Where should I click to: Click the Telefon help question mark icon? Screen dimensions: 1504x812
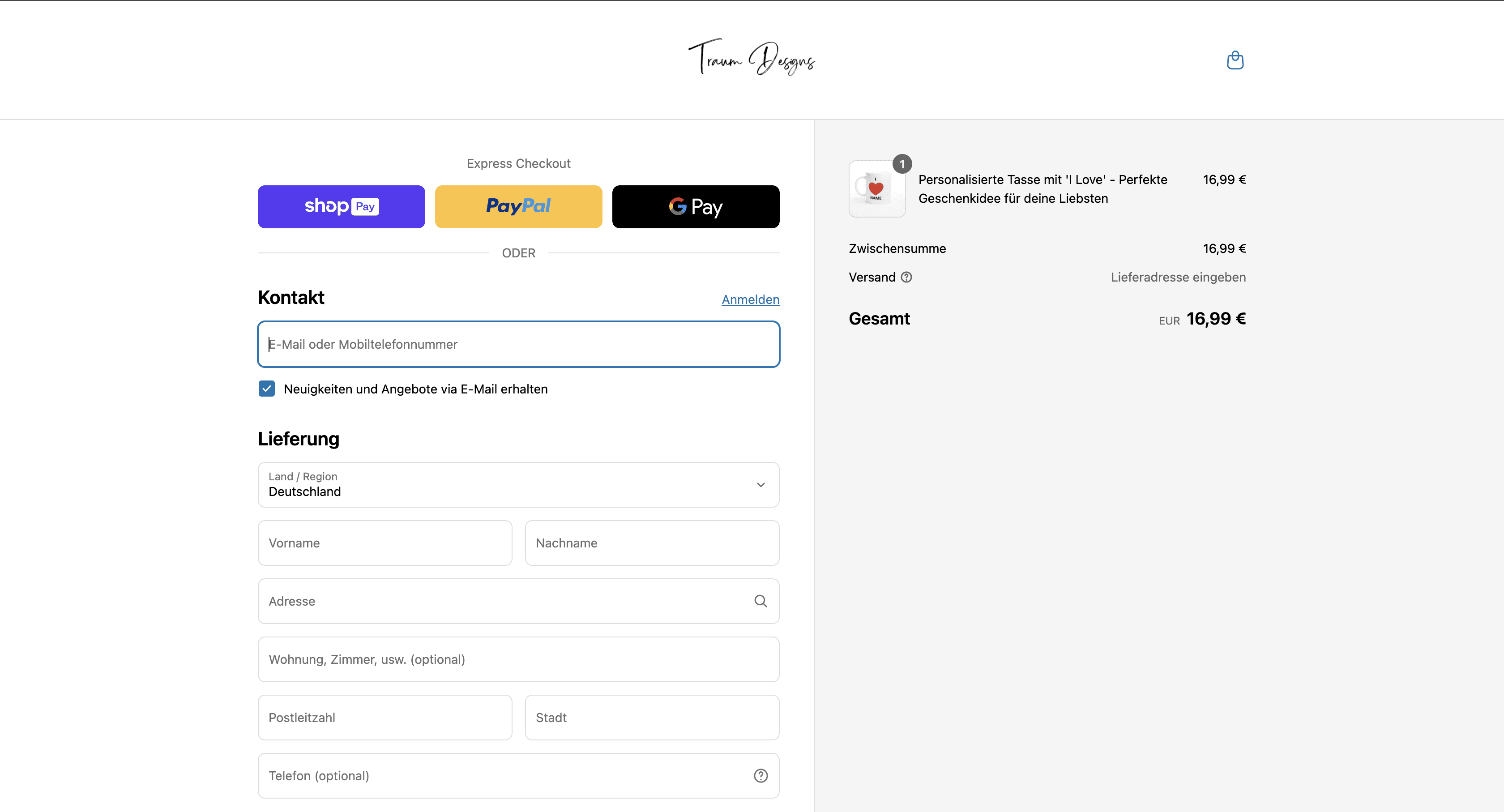[x=760, y=776]
